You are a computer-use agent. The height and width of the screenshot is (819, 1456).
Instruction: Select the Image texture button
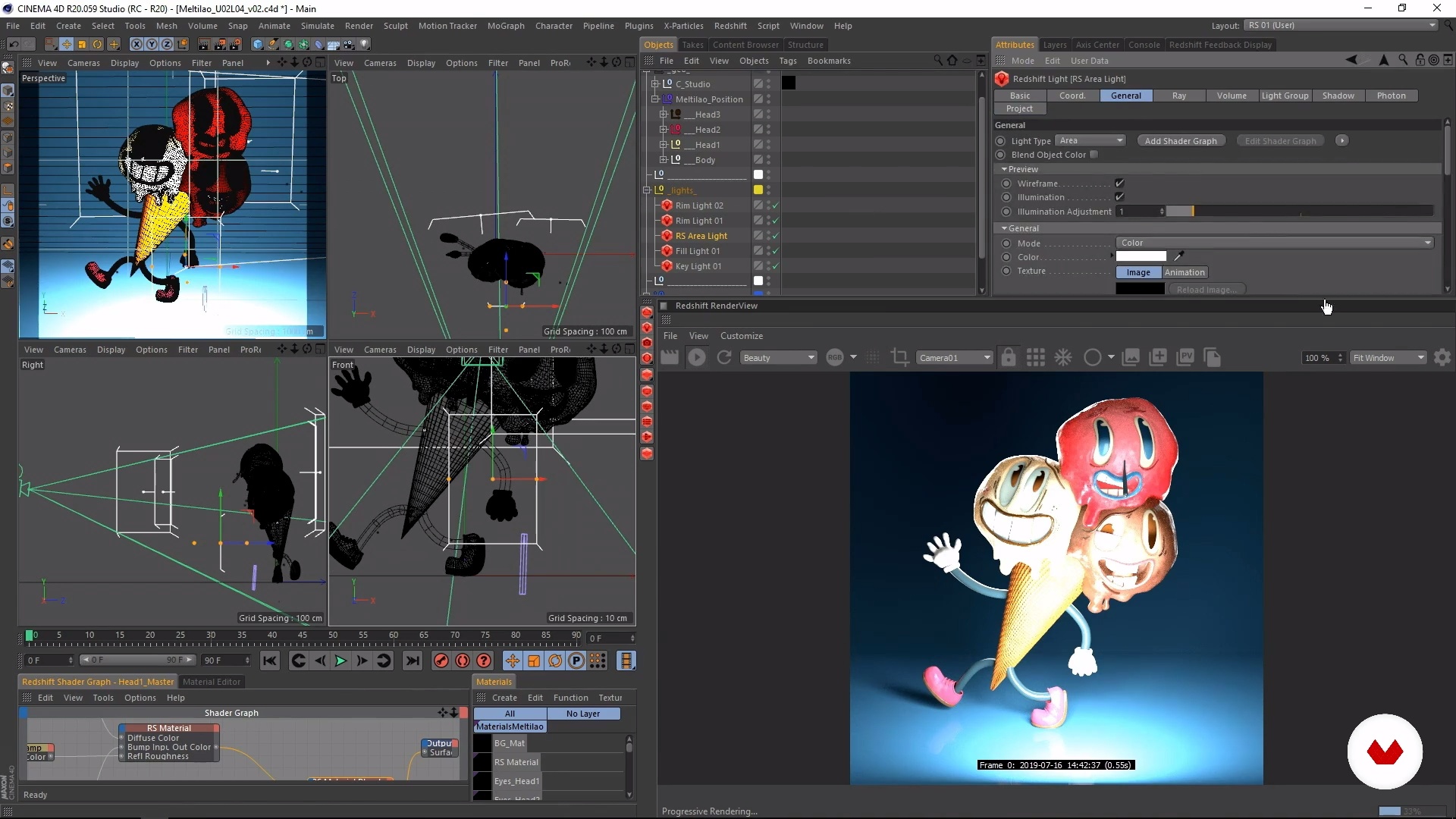coord(1138,272)
